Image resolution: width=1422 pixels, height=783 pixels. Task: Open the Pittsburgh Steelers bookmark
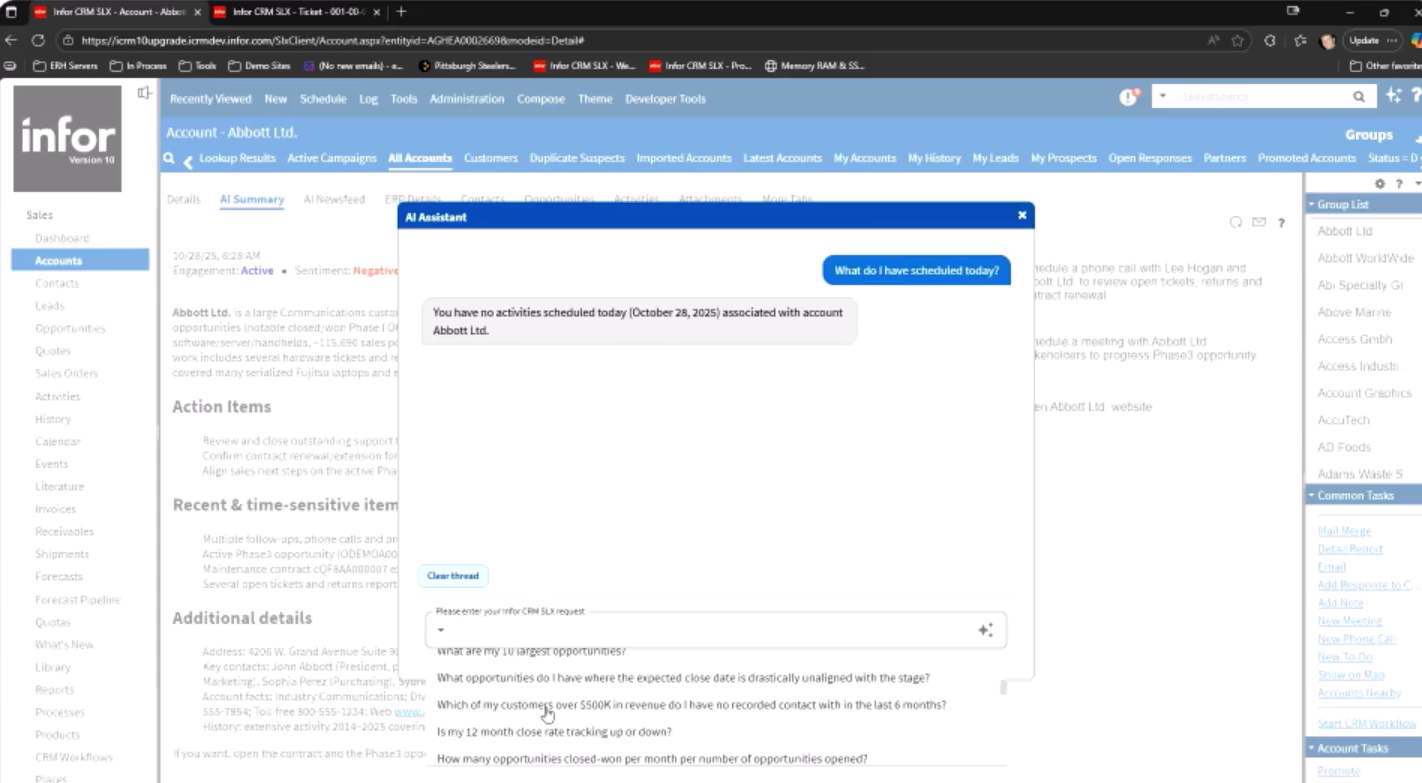click(x=467, y=66)
